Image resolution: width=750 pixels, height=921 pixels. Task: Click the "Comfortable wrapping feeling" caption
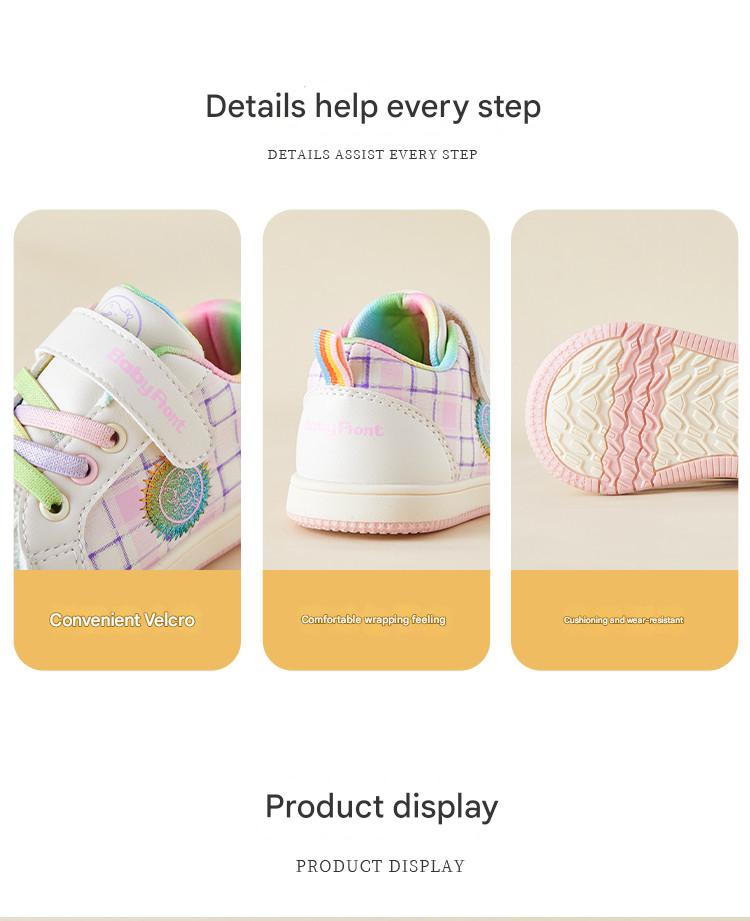(374, 619)
